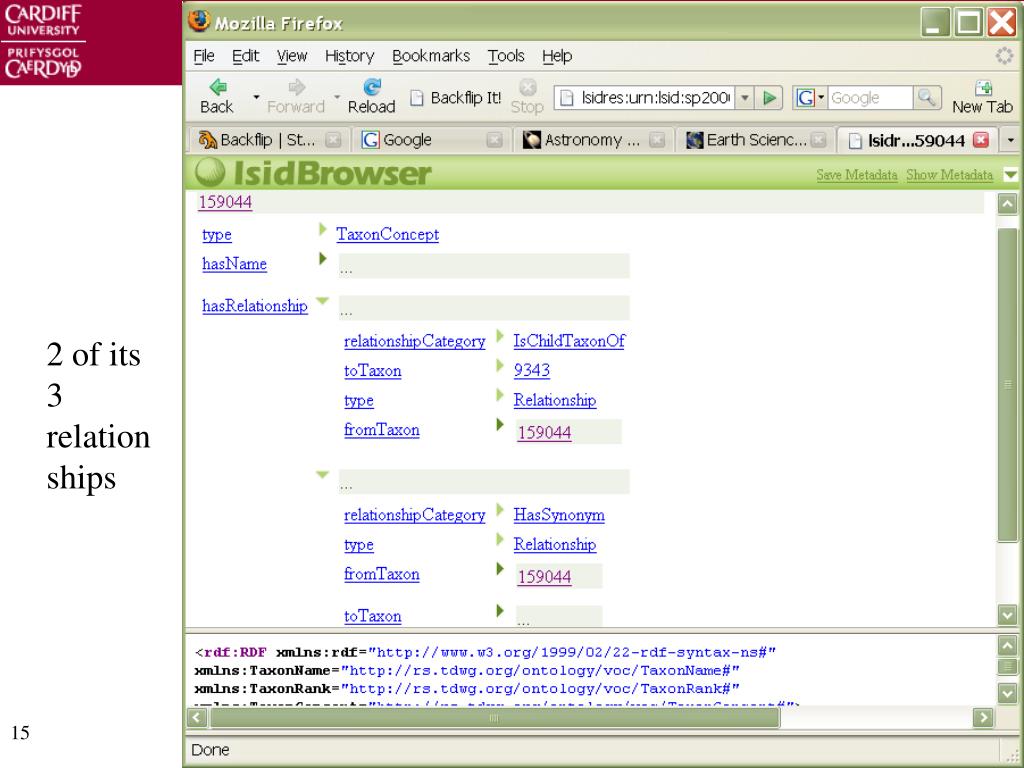Click the Forward arrow button
Viewport: 1024px width, 768px height.
pyautogui.click(x=296, y=96)
